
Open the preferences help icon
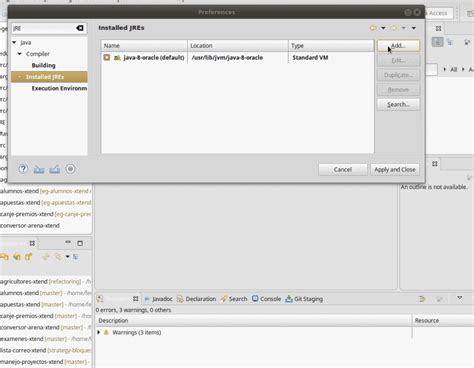pyautogui.click(x=23, y=169)
